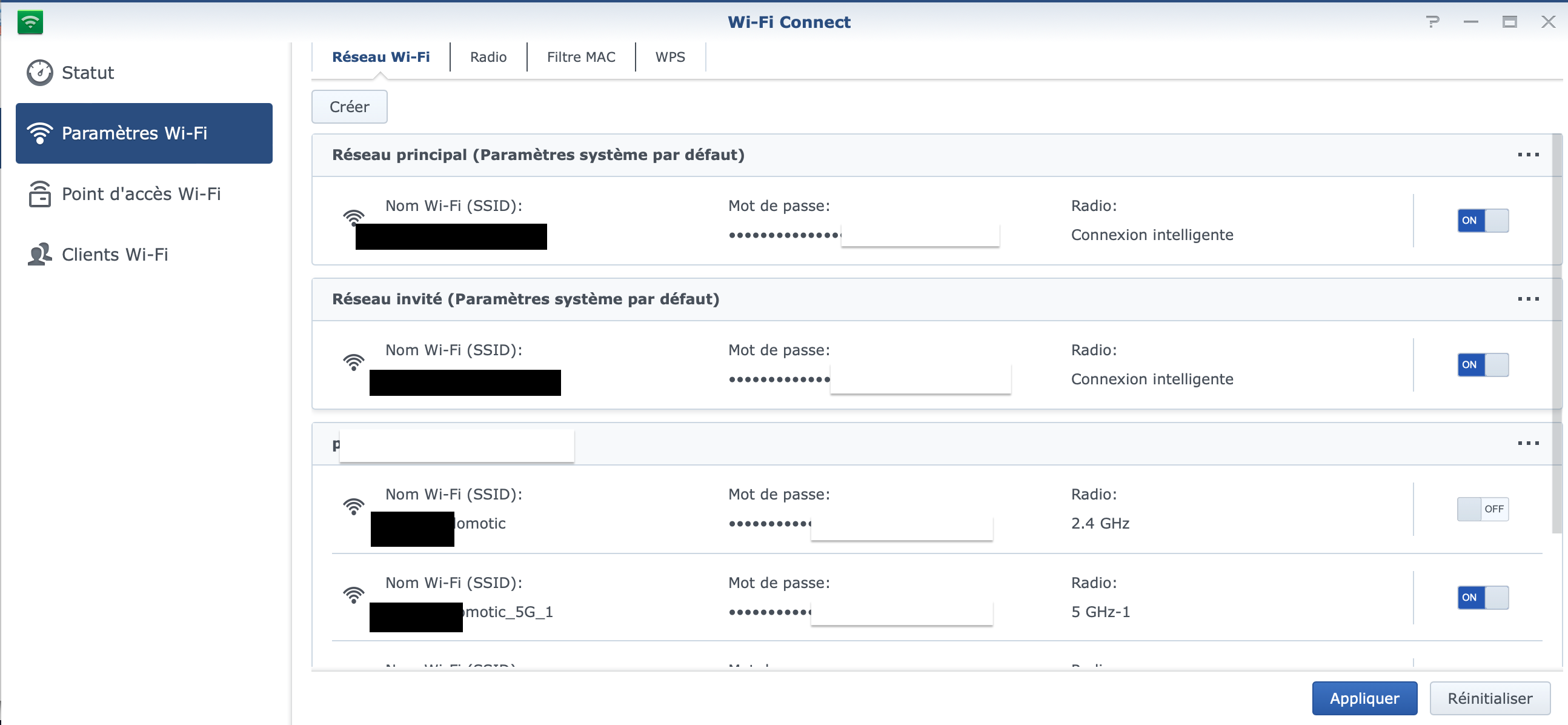Expand third network group's three-dot menu
Viewport: 1568px width, 725px height.
coord(1527,444)
